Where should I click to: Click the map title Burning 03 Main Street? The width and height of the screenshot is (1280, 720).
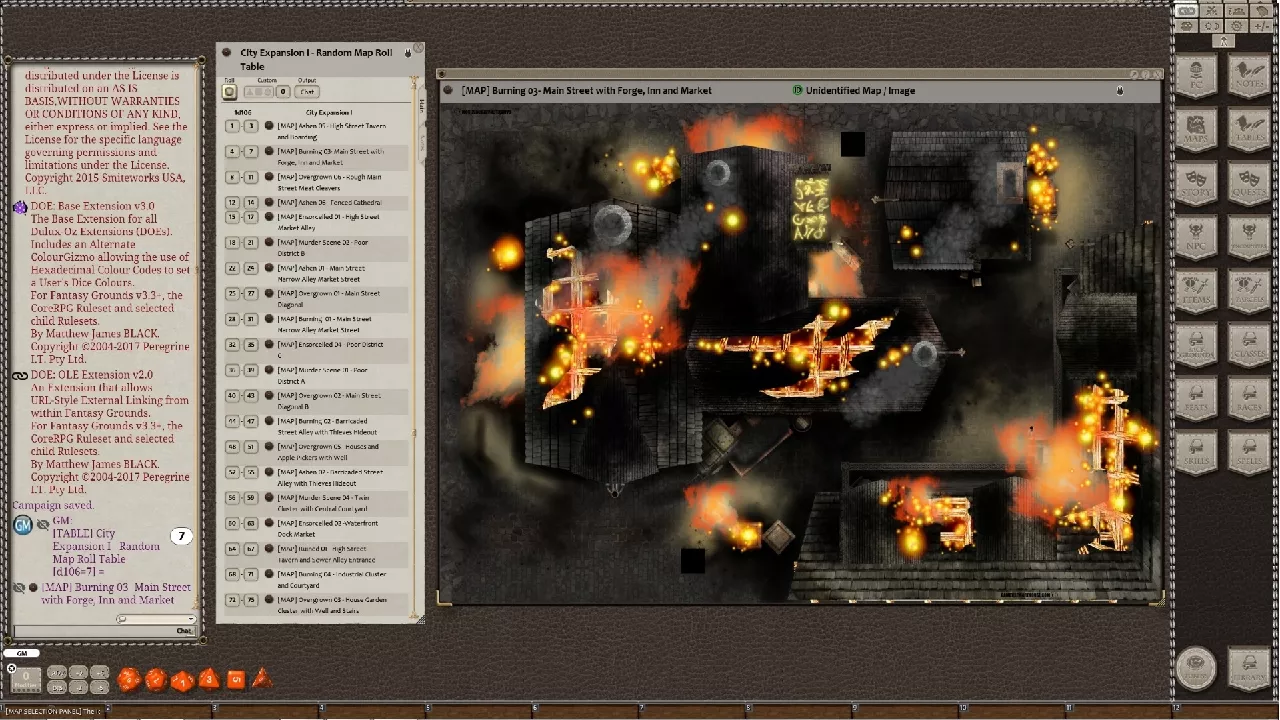[586, 90]
